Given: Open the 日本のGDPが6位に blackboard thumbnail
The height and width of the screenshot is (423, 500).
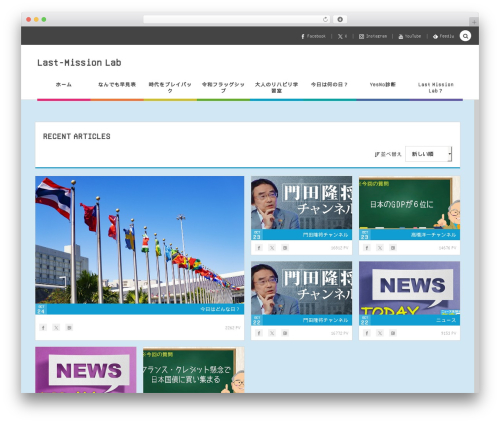Looking at the screenshot, I should point(409,203).
